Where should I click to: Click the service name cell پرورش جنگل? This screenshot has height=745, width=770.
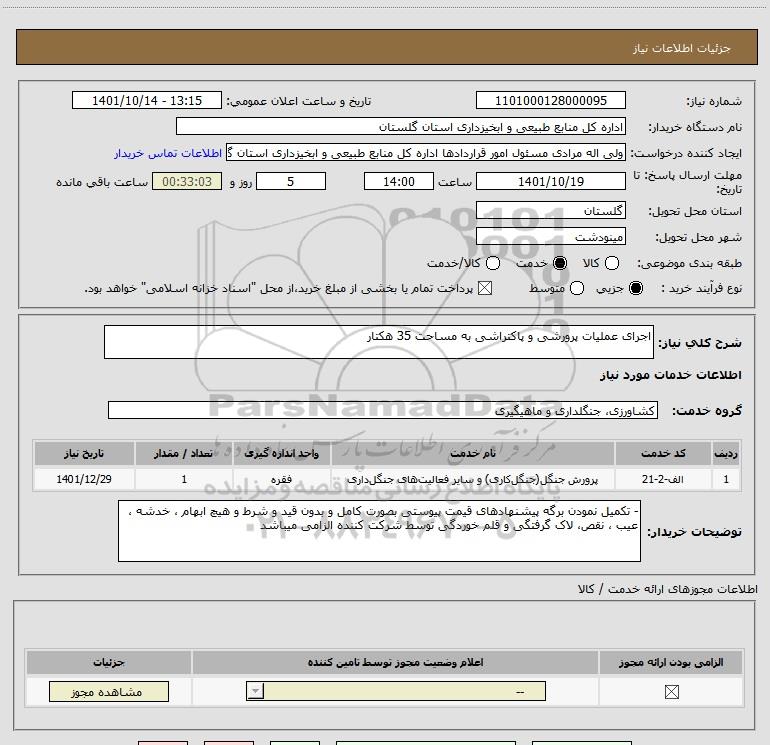tap(472, 479)
